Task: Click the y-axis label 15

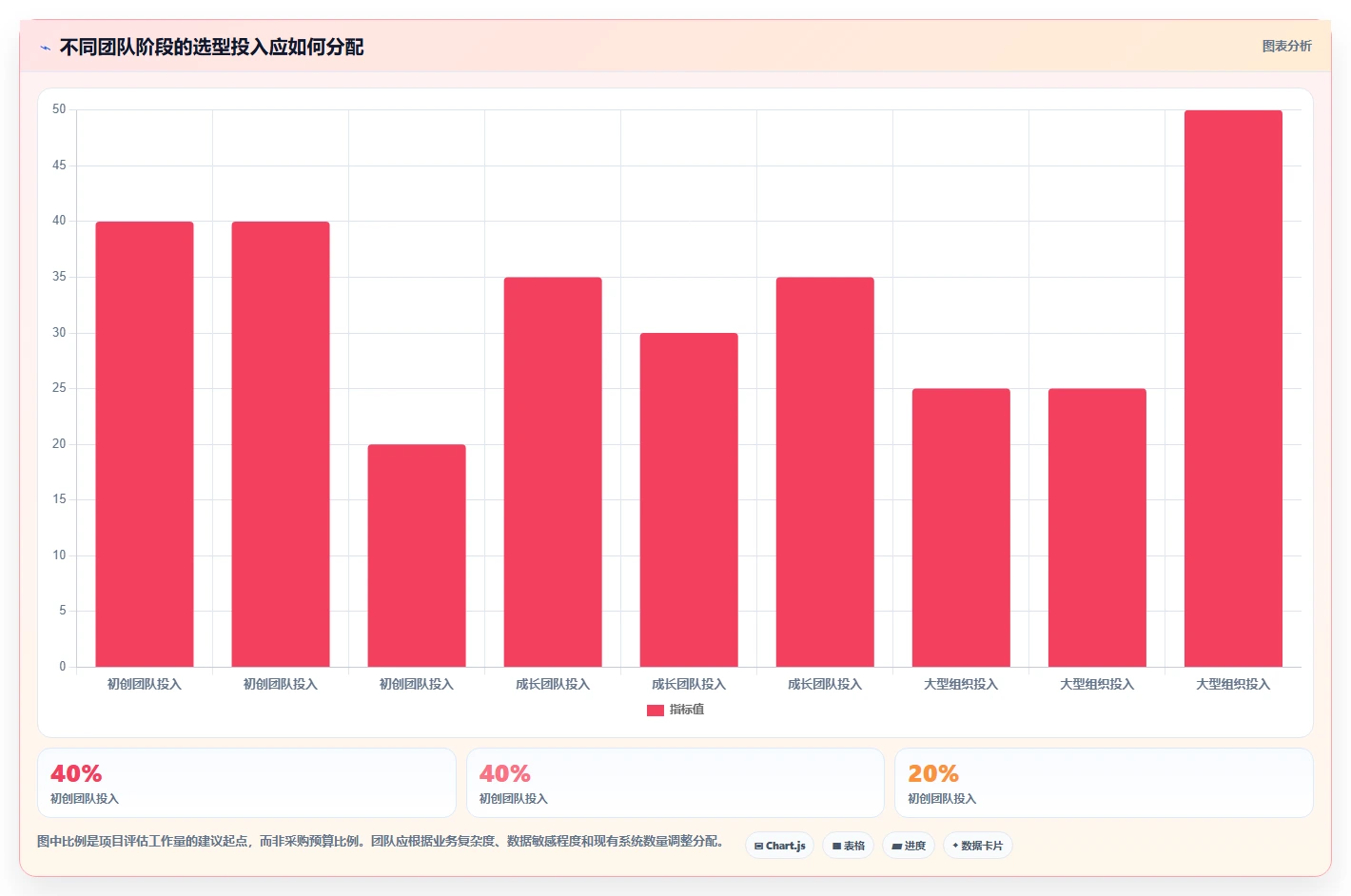Action: [59, 499]
